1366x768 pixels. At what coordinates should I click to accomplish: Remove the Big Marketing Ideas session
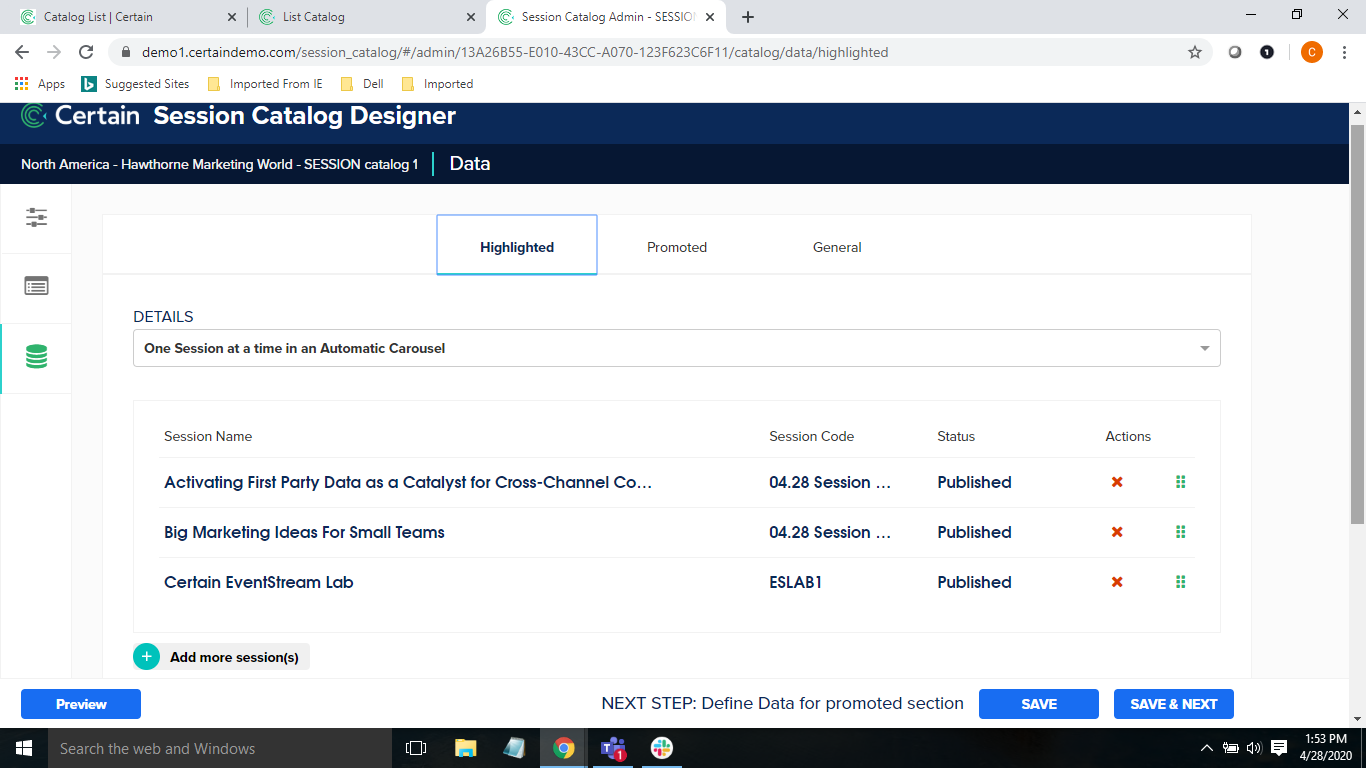click(1117, 532)
